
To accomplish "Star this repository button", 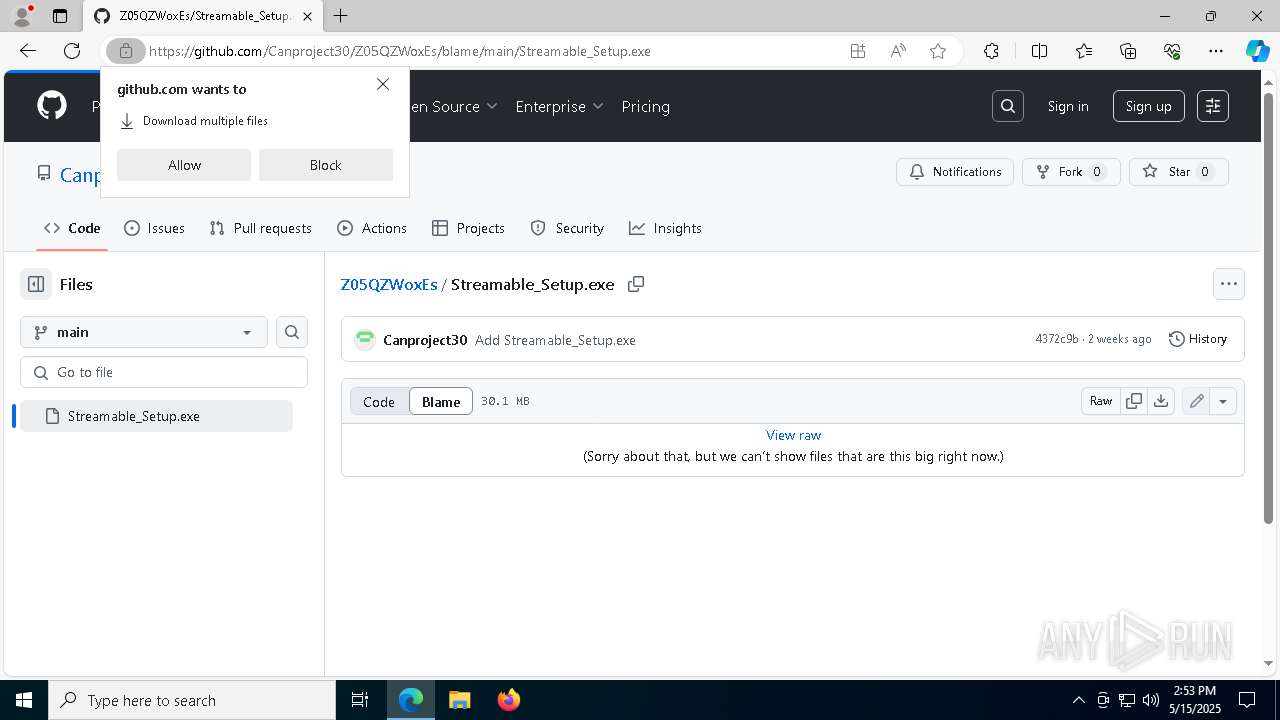I will [x=1179, y=172].
